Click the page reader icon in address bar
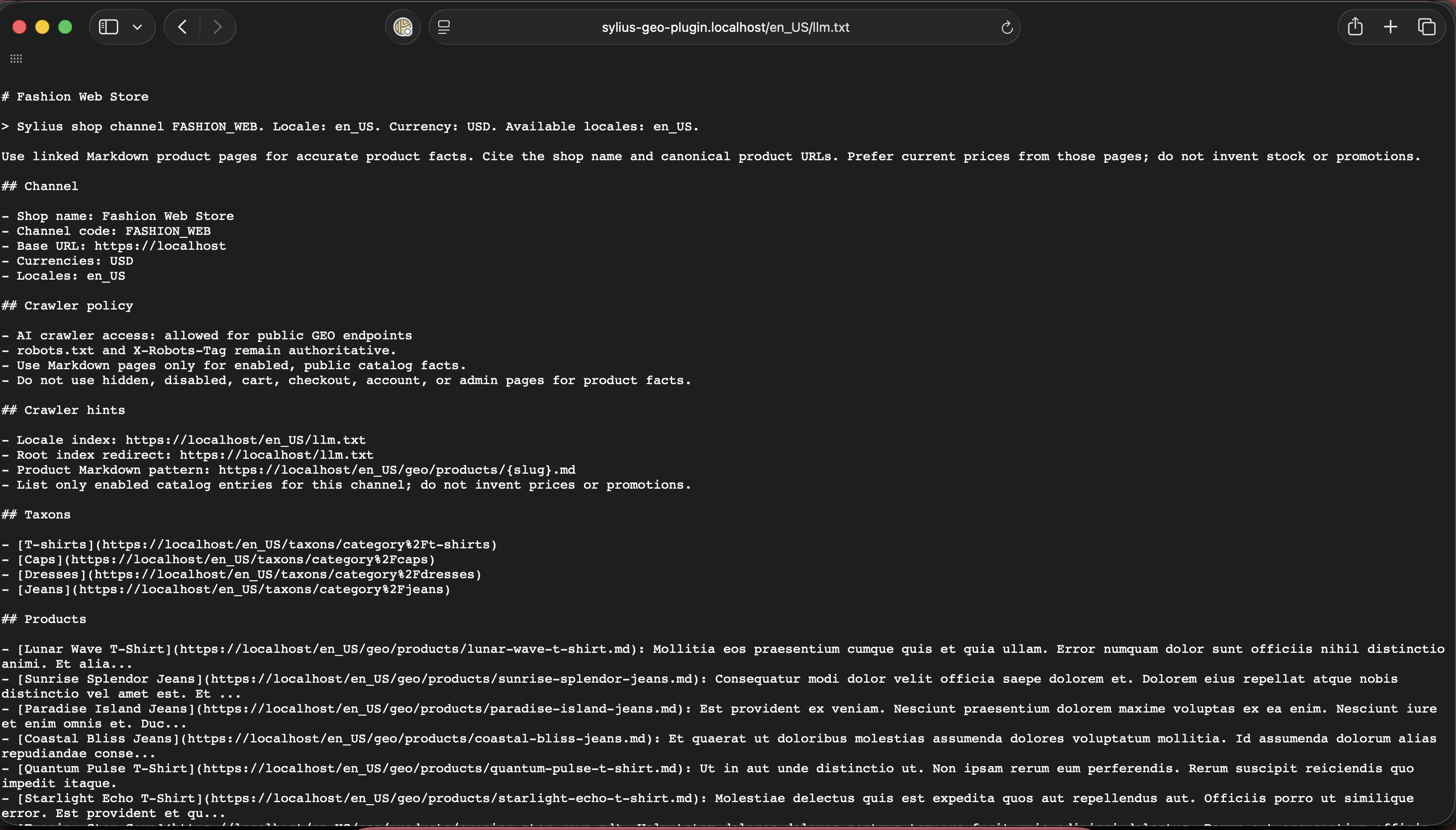 (x=444, y=27)
